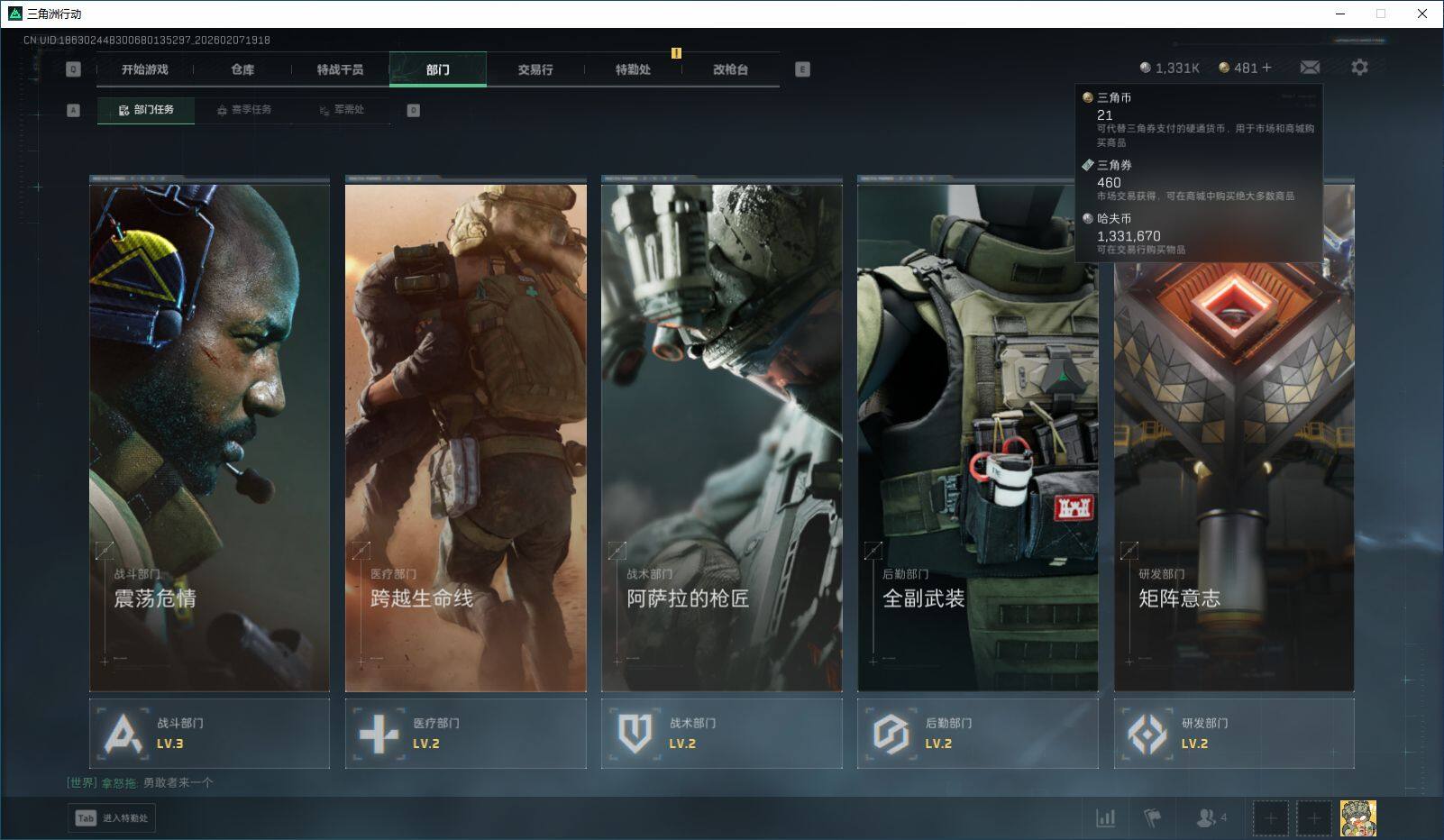Switch to the 仓库 tab

click(x=242, y=69)
